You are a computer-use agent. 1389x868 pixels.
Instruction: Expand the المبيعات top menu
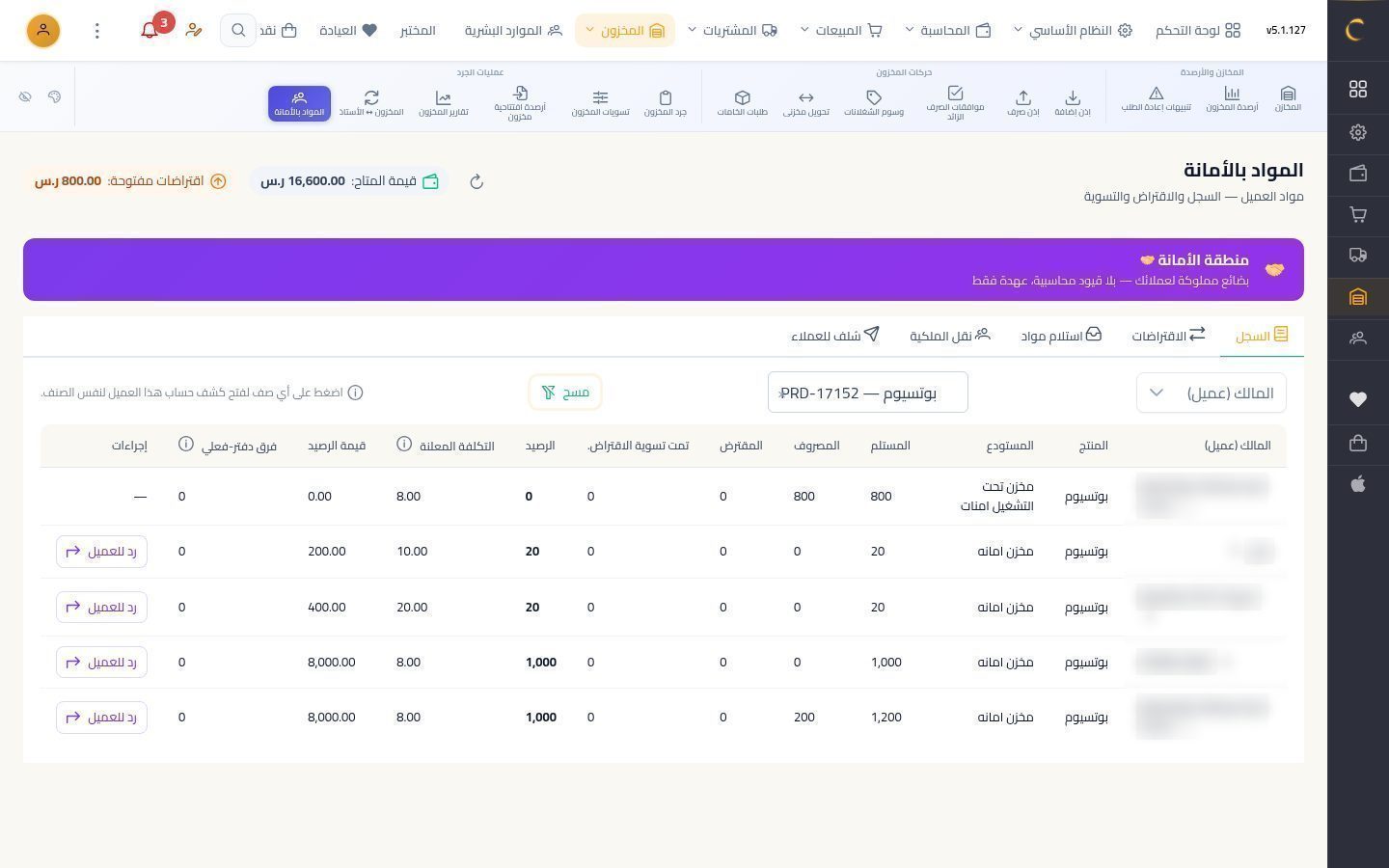click(842, 31)
